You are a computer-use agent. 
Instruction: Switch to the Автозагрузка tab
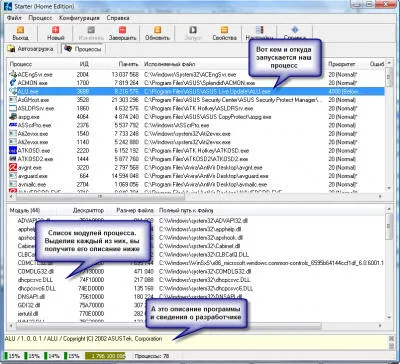click(x=31, y=49)
